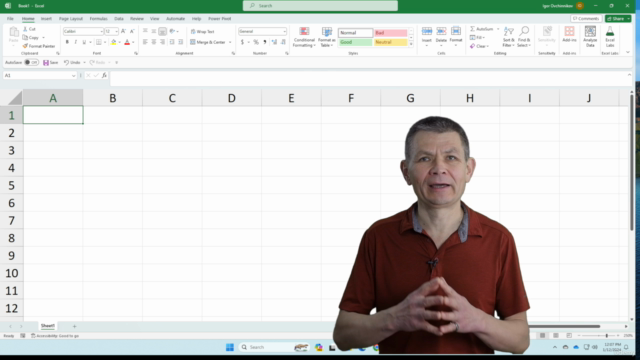Apply Comma Style format

coord(265,42)
